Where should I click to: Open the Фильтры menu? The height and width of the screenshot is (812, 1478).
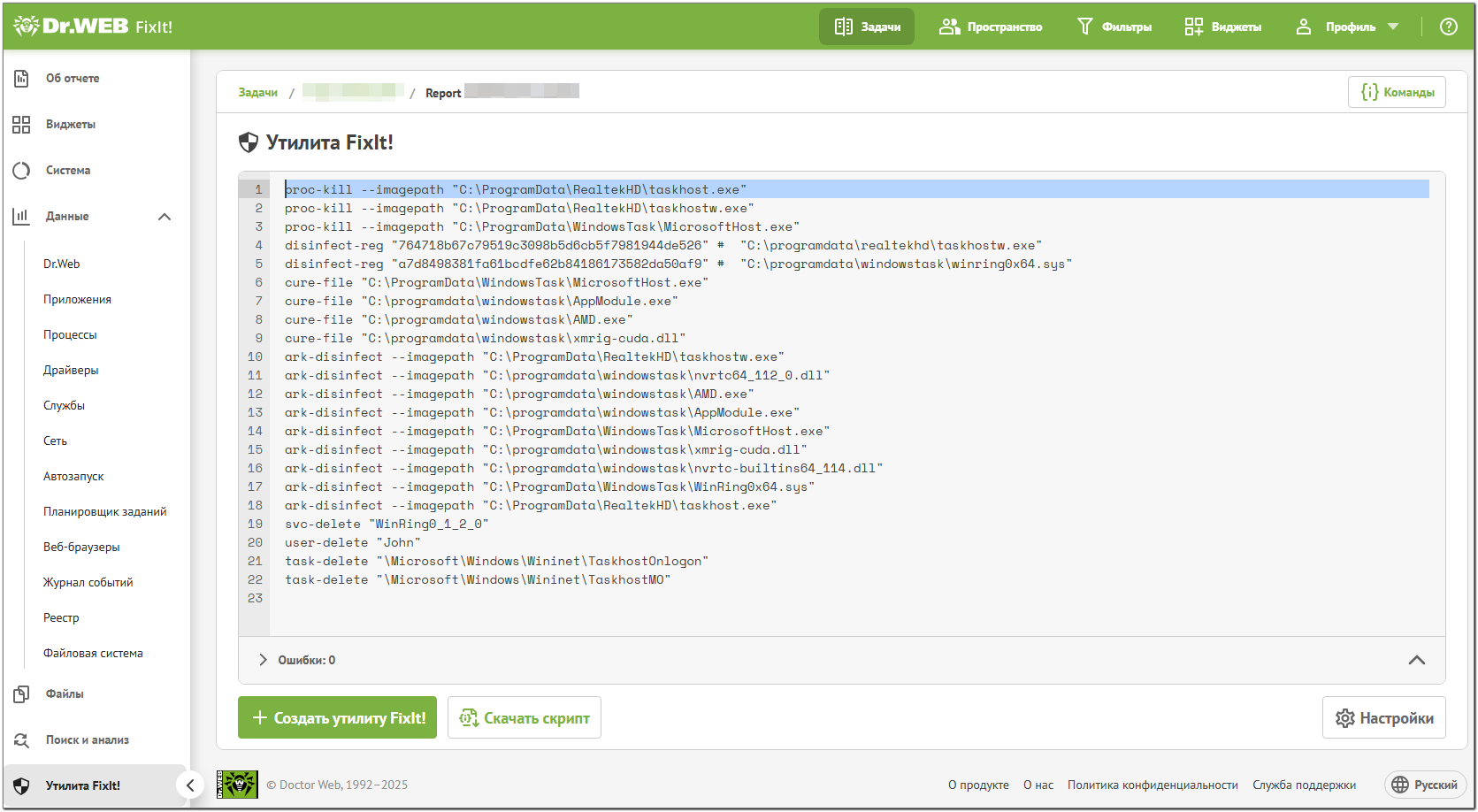(1114, 27)
